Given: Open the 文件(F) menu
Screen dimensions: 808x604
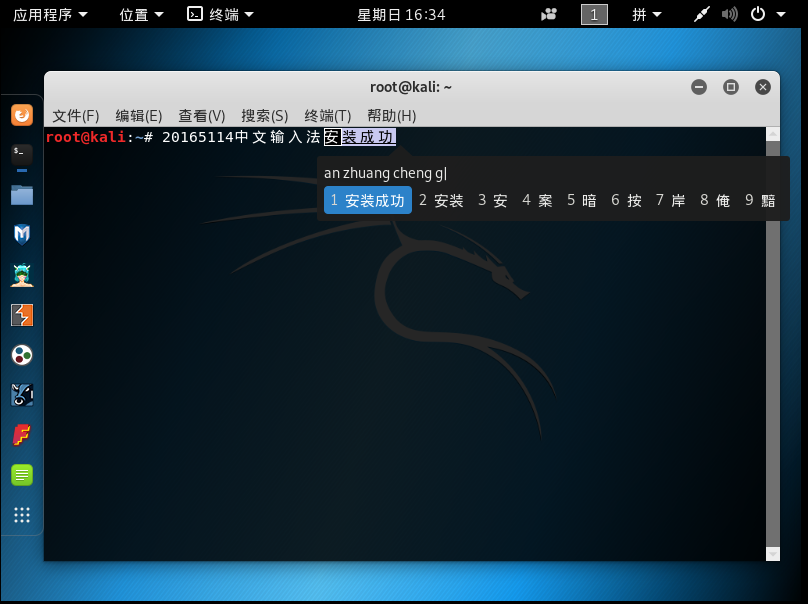Looking at the screenshot, I should [x=76, y=115].
